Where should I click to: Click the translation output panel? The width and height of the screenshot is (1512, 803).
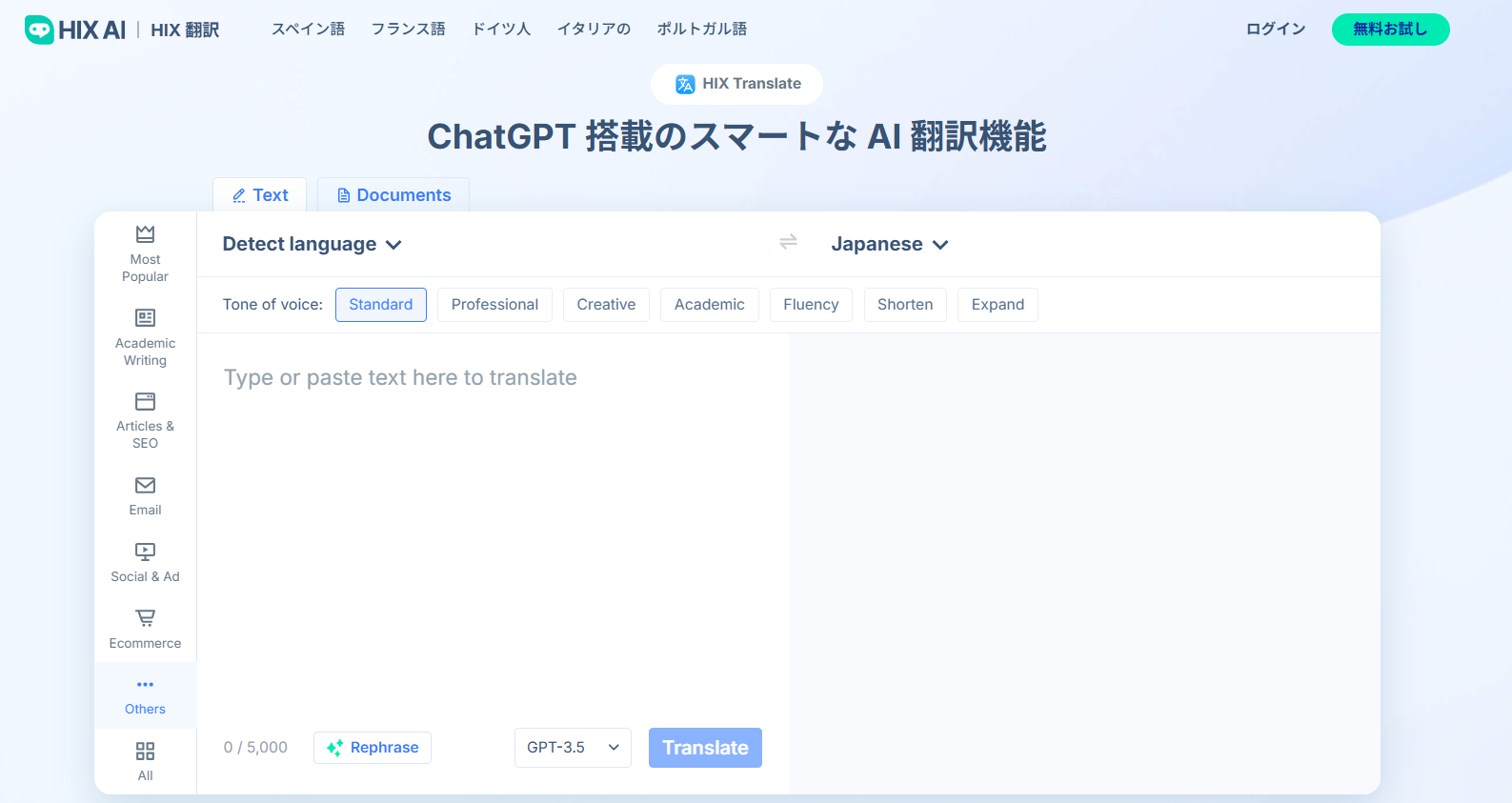1084,563
